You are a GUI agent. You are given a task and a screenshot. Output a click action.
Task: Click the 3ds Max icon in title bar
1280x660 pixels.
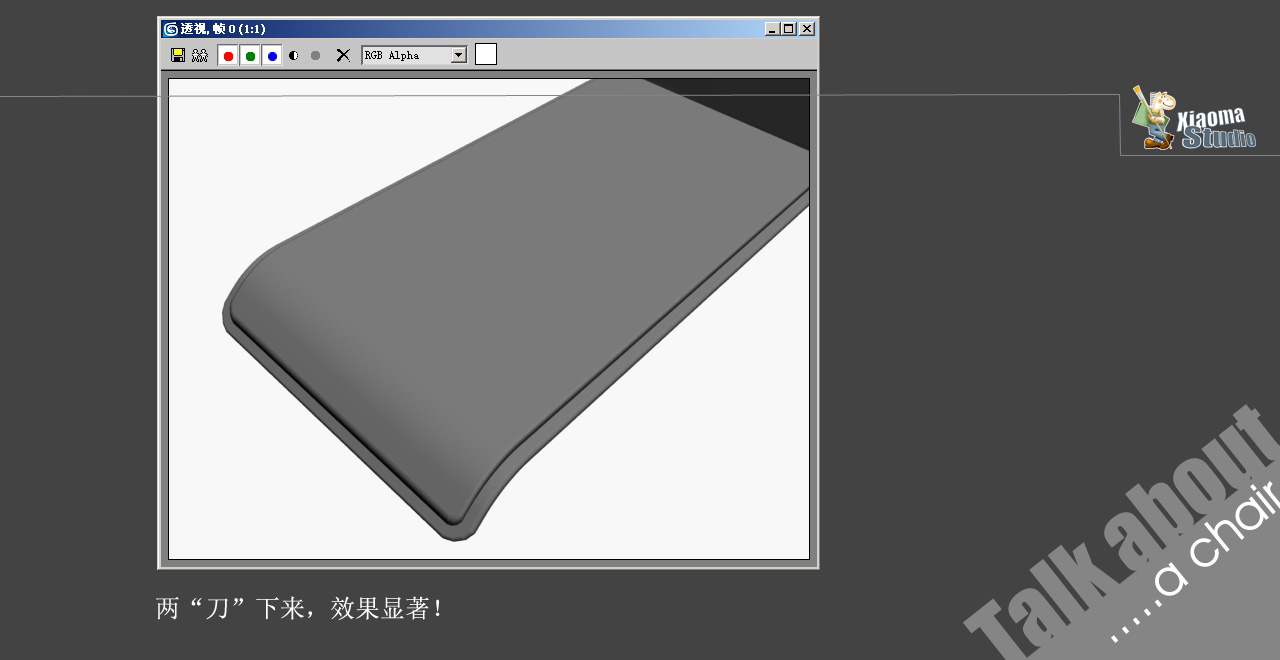171,29
